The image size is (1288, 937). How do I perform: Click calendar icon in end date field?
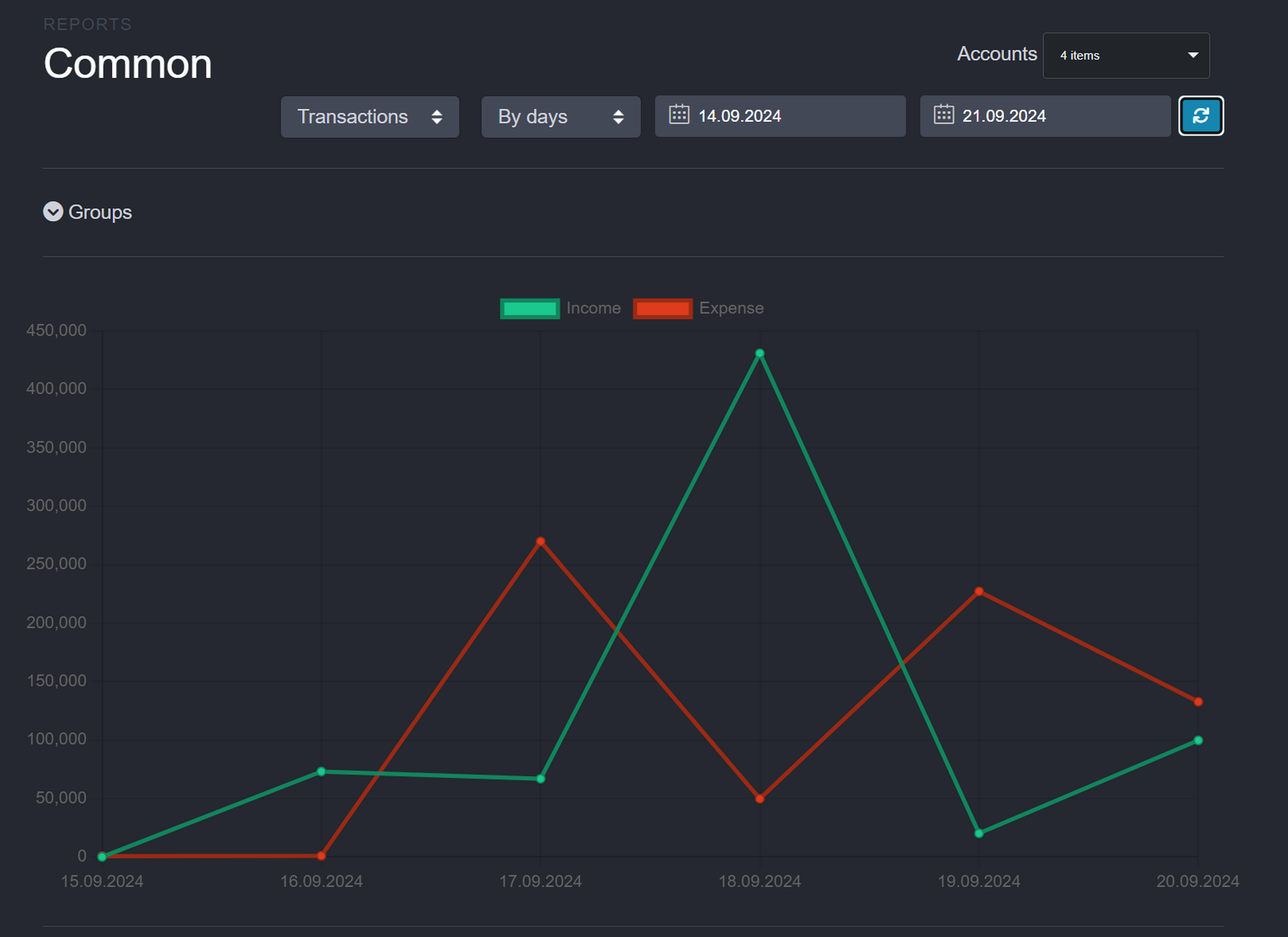pyautogui.click(x=943, y=115)
